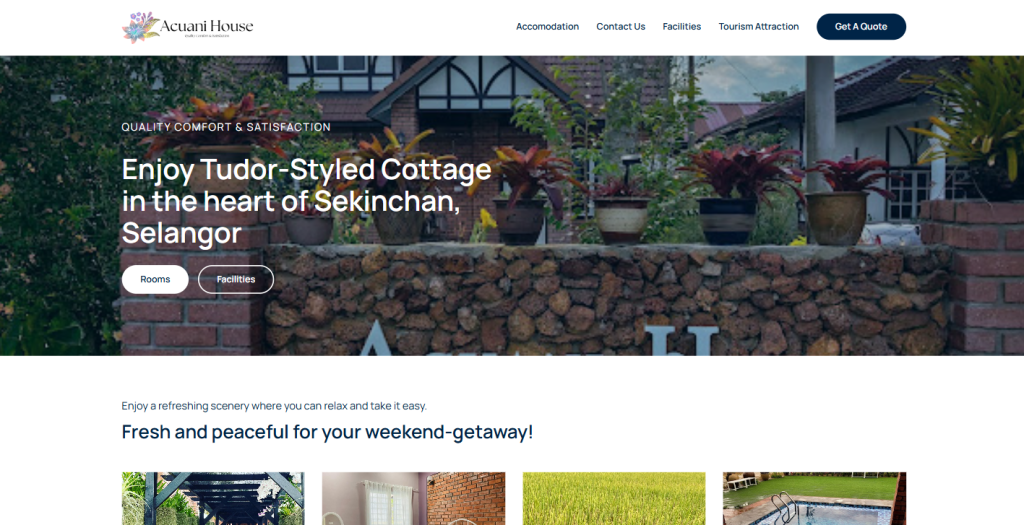Open the swimming pool thumbnail
1024x525 pixels.
click(x=814, y=498)
